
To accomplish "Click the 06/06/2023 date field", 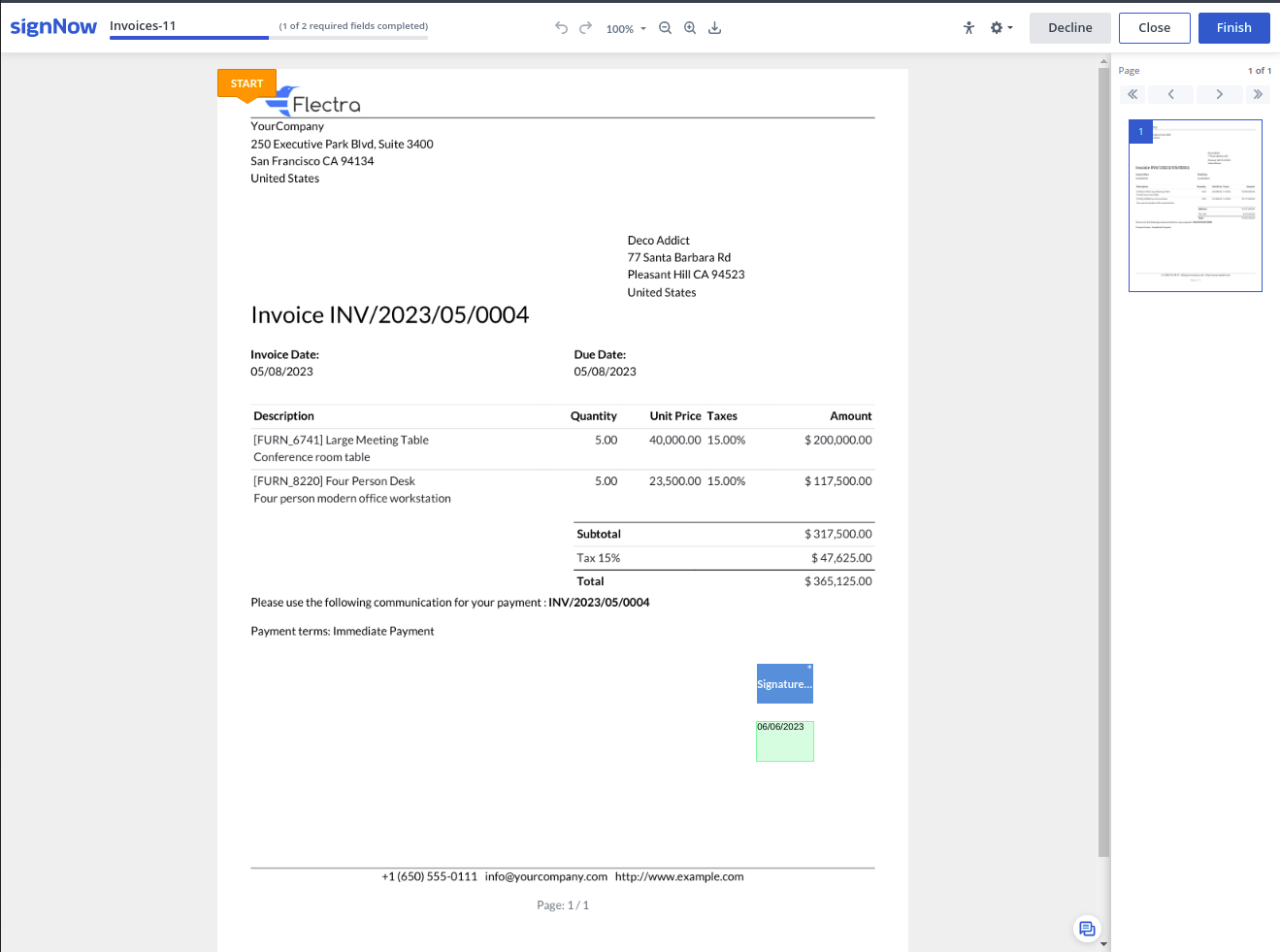I will [x=785, y=741].
